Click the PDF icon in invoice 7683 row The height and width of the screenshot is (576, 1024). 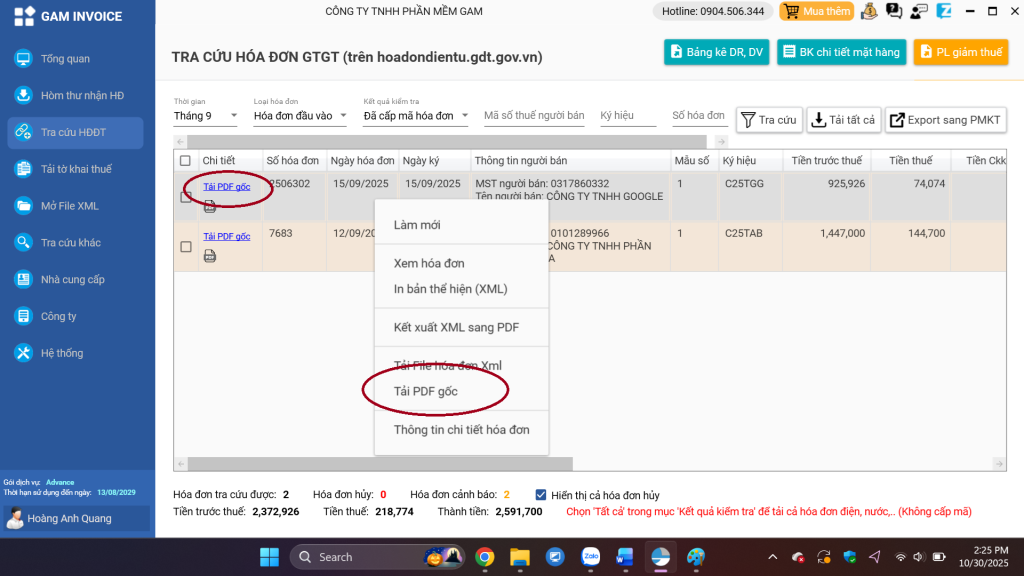coord(210,256)
